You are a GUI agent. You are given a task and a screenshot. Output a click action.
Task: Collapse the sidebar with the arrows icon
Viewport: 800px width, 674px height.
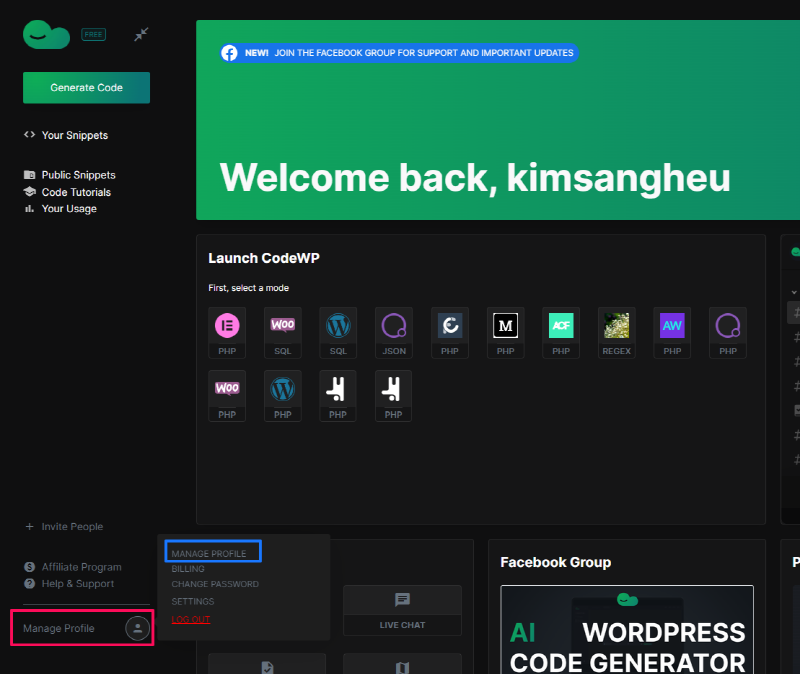point(142,35)
